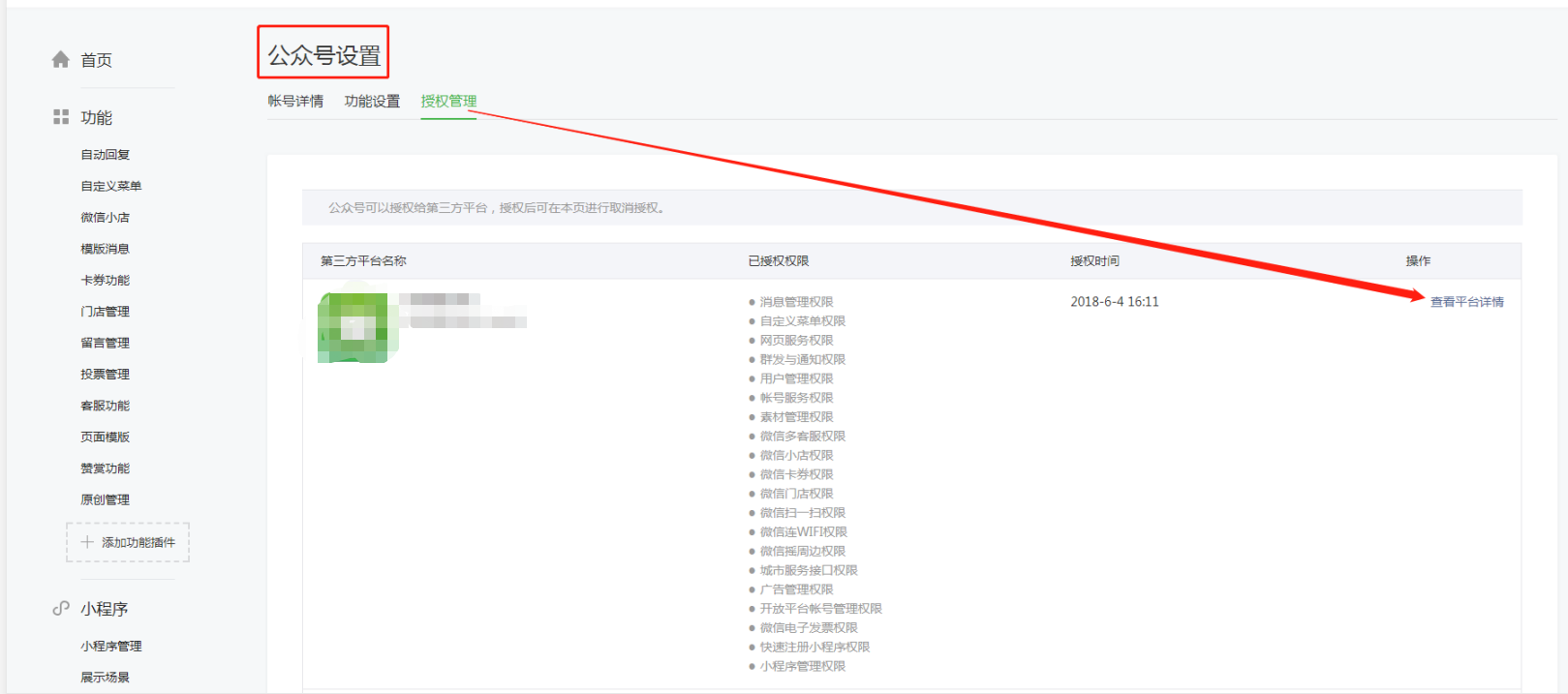Click the home icon beside 首页
Screen dimensions: 1568x694
[61, 60]
